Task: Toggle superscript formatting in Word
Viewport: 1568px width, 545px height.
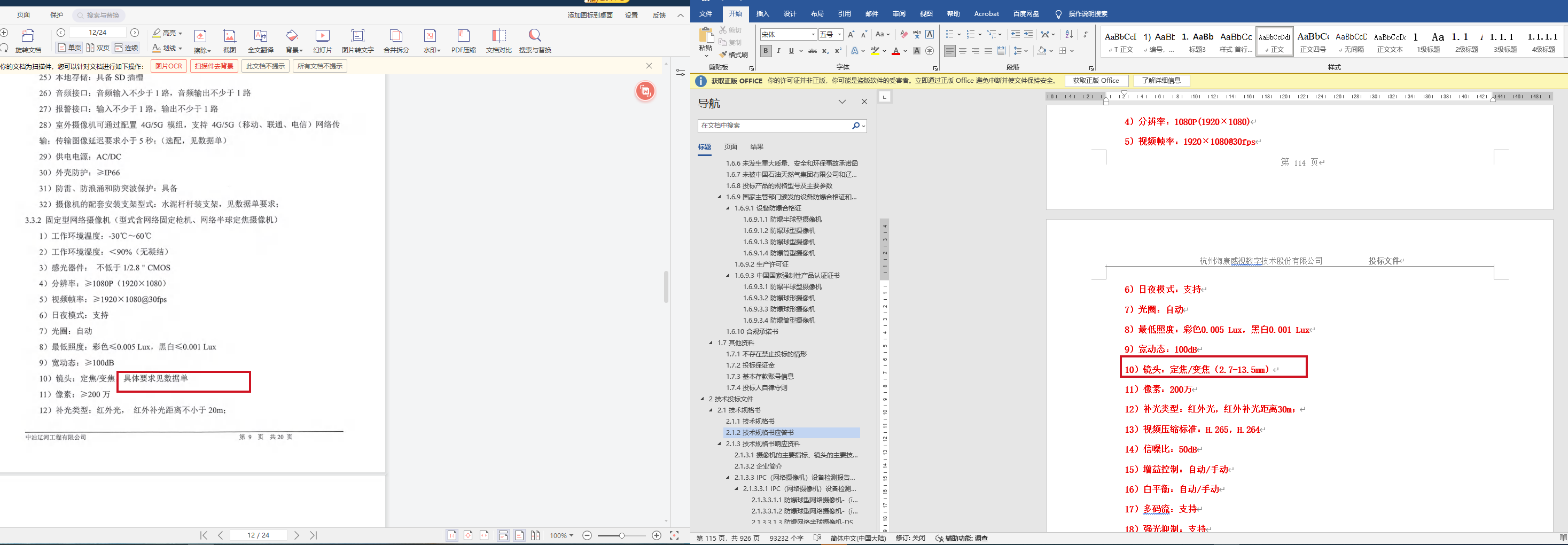Action: click(838, 51)
